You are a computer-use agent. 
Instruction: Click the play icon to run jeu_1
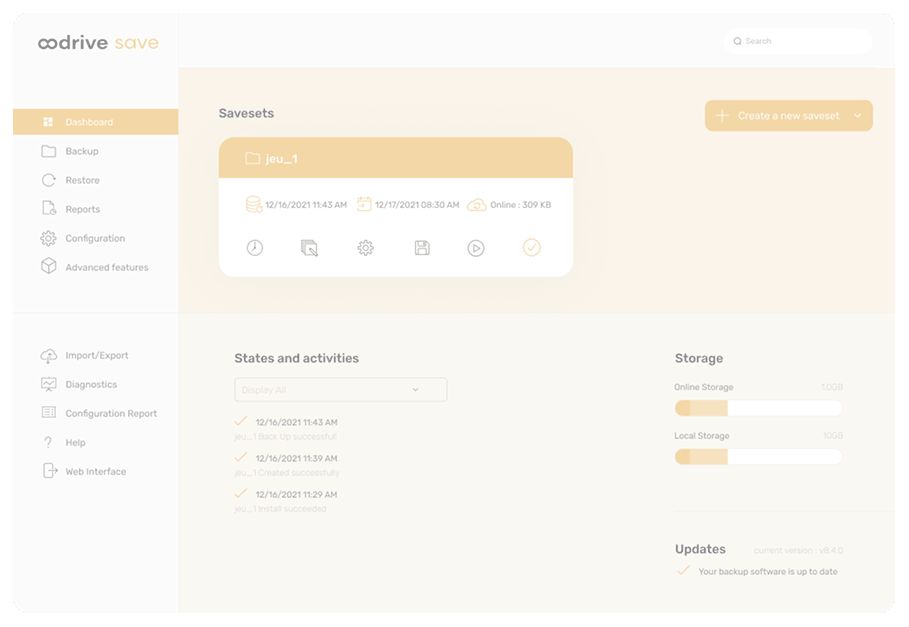pos(476,248)
